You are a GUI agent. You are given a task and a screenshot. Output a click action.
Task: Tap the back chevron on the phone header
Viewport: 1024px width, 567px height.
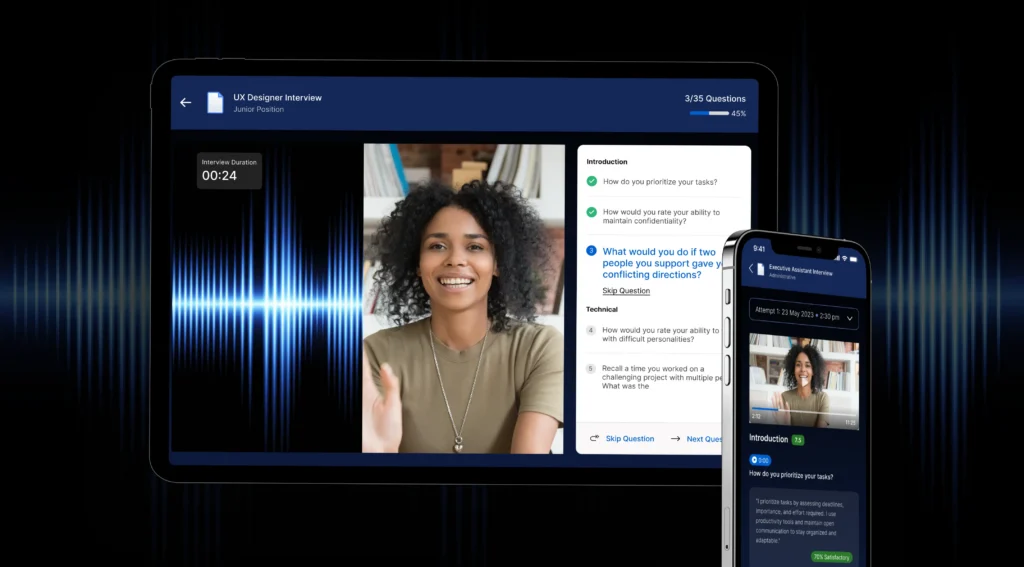tap(751, 268)
